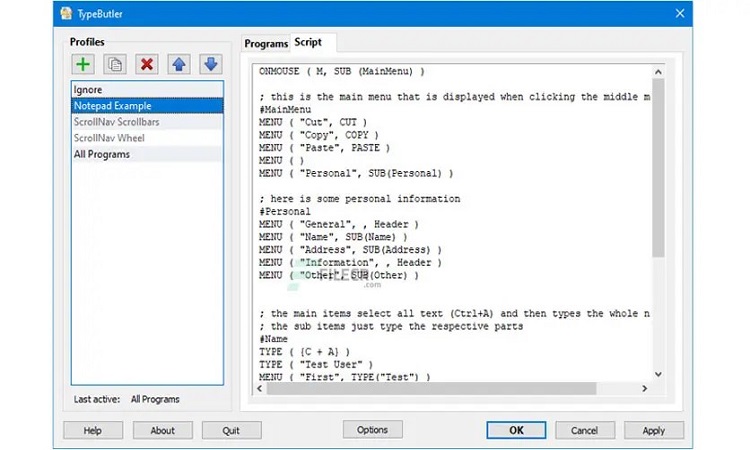Choose the ScrollNav Wheel profile

click(x=147, y=138)
